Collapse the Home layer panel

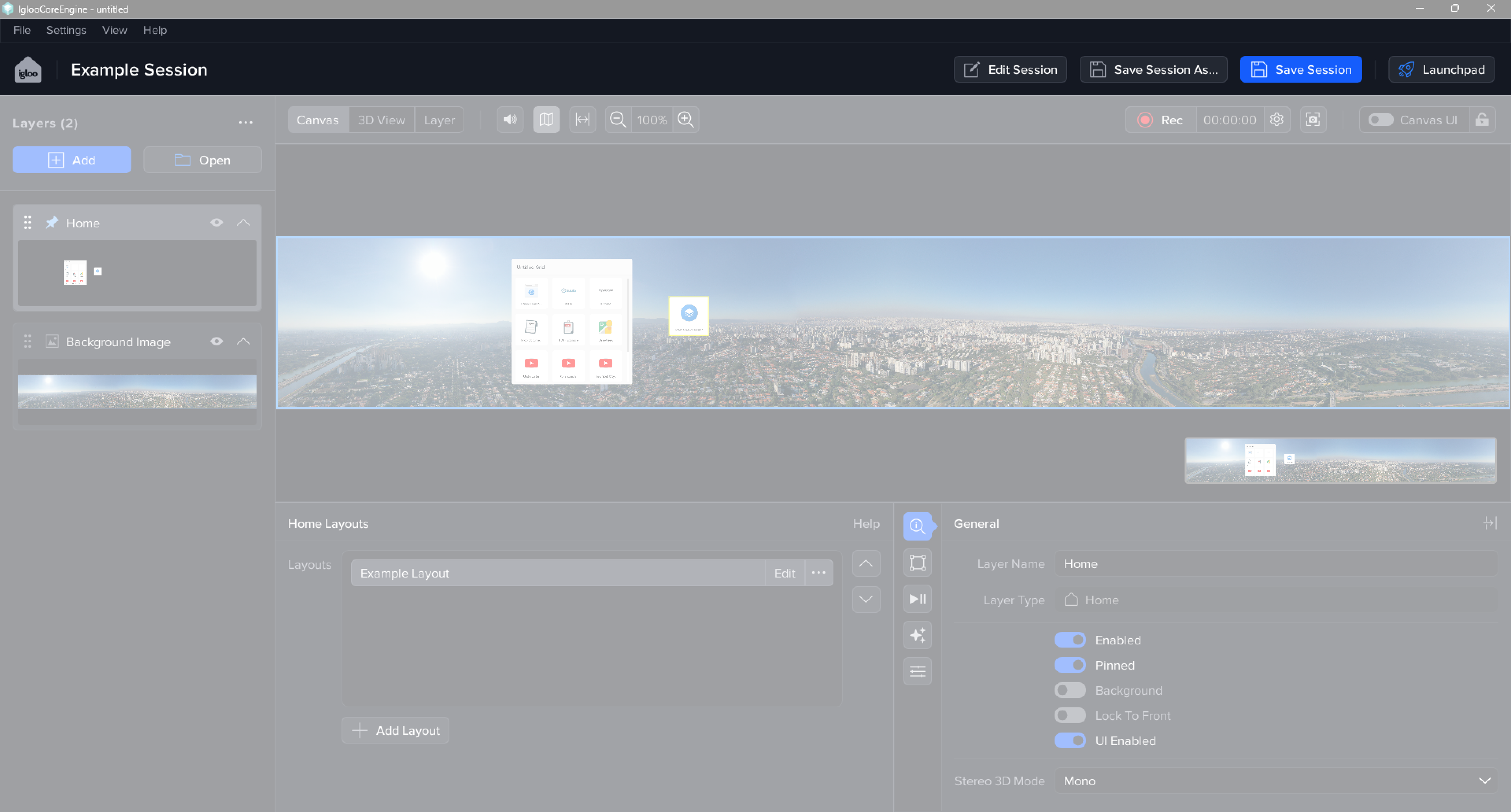244,223
